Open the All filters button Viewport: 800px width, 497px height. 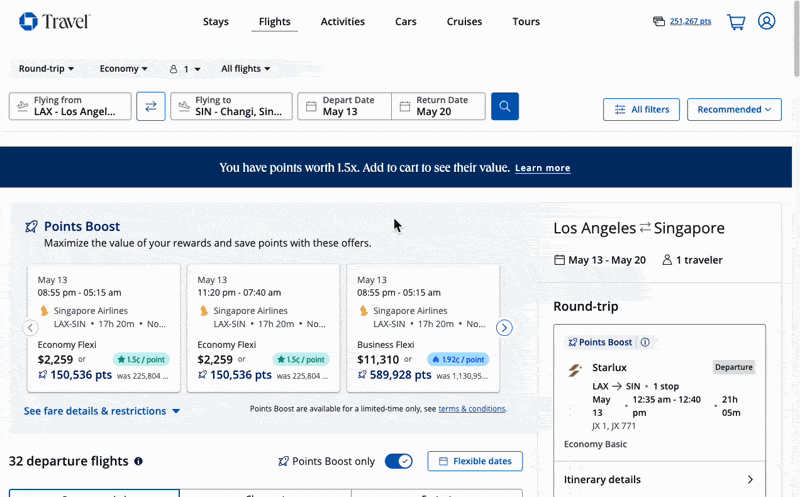[641, 109]
